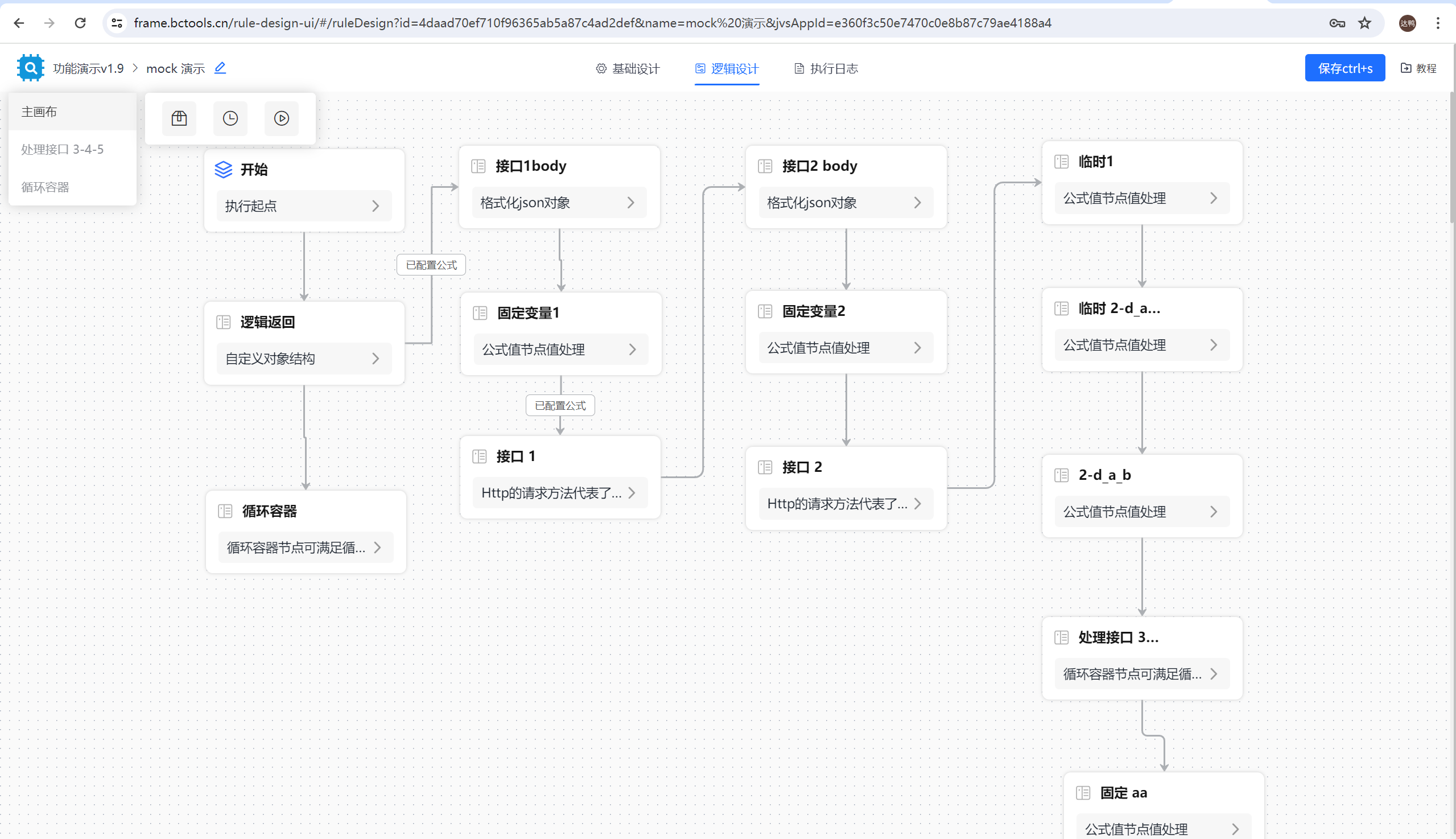
Task: Click the 已配置公式 label above 接口 1
Action: (x=560, y=406)
